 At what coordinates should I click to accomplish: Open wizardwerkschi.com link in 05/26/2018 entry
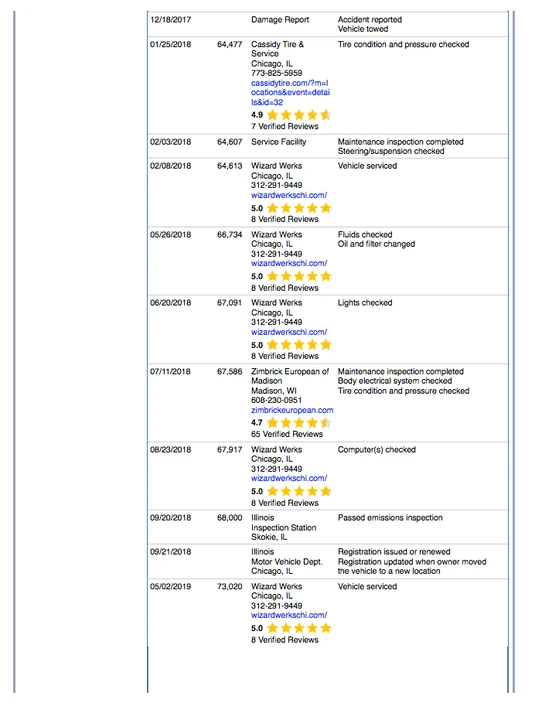[x=289, y=264]
